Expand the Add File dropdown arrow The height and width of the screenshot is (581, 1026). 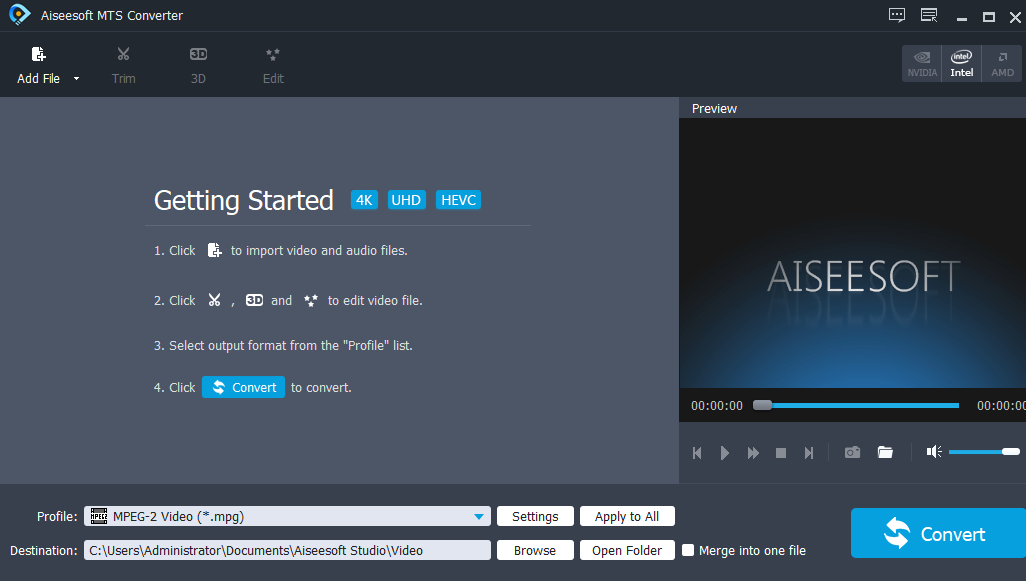pos(77,79)
